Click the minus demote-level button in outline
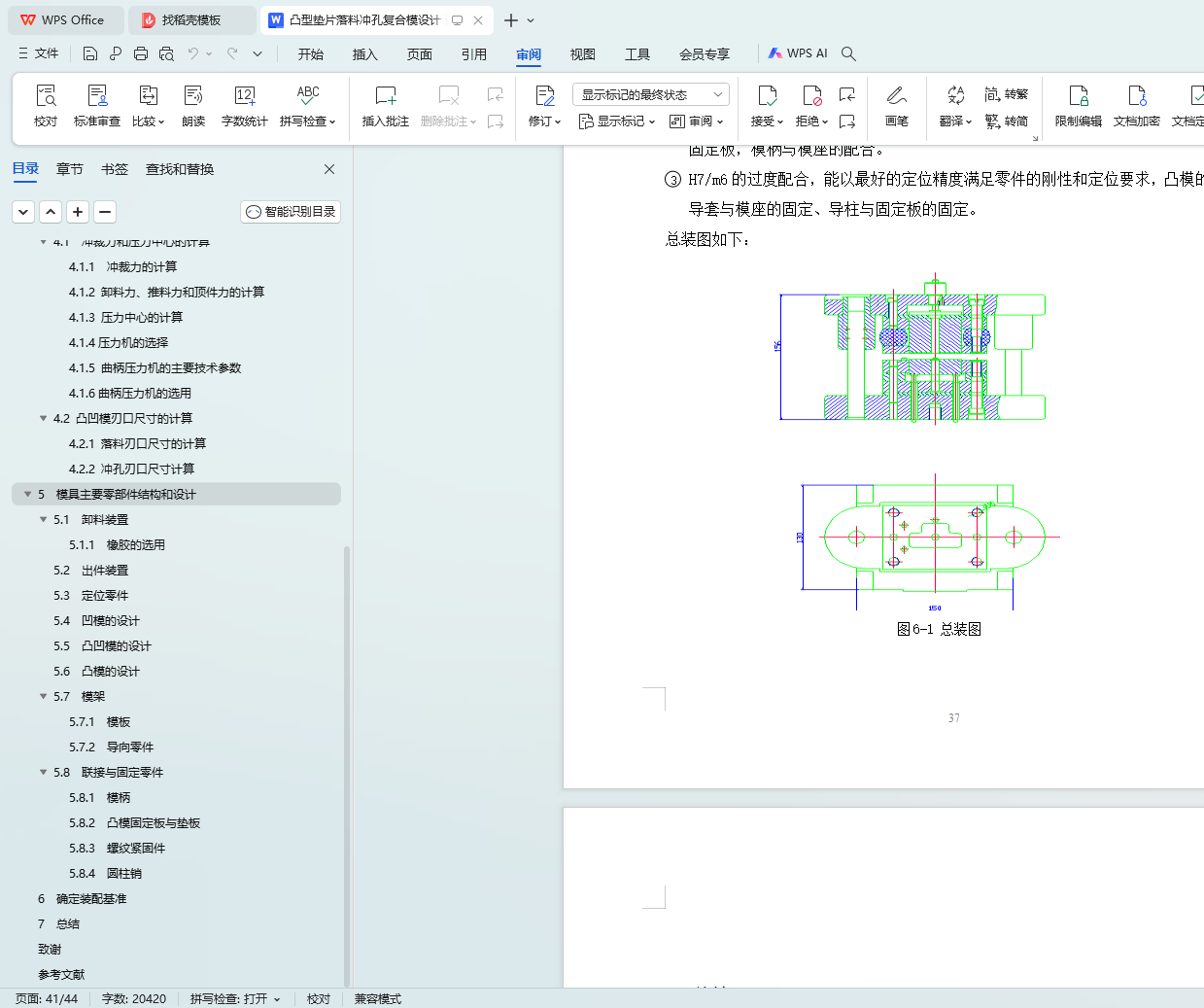Viewport: 1204px width, 1008px height. tap(105, 211)
